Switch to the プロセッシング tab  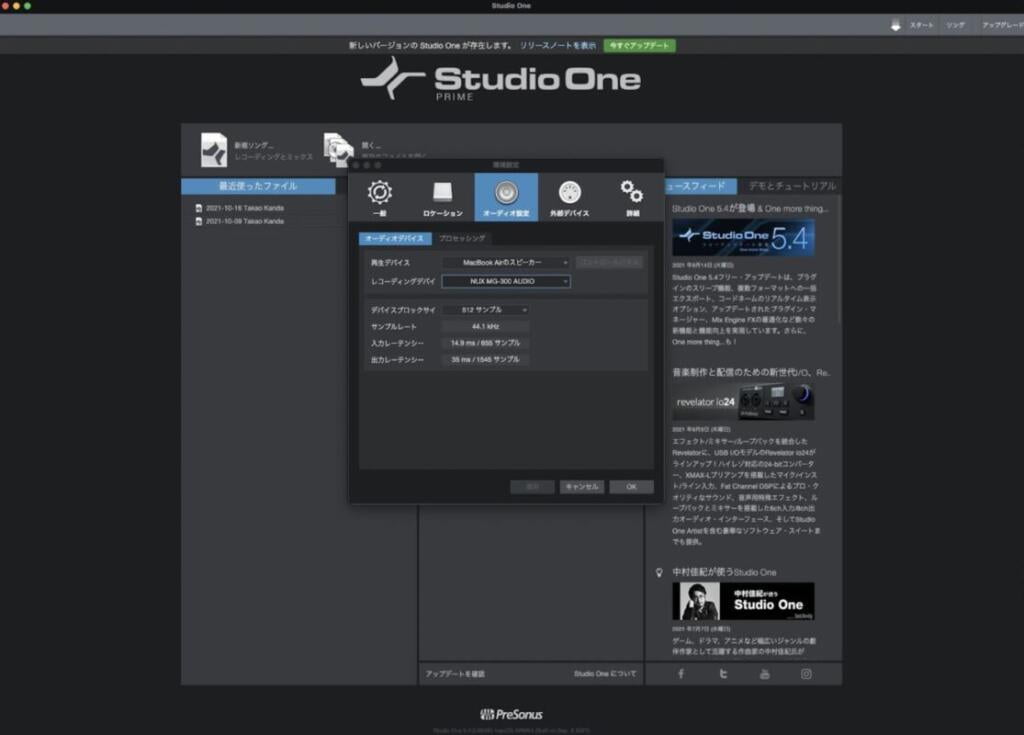click(x=462, y=238)
